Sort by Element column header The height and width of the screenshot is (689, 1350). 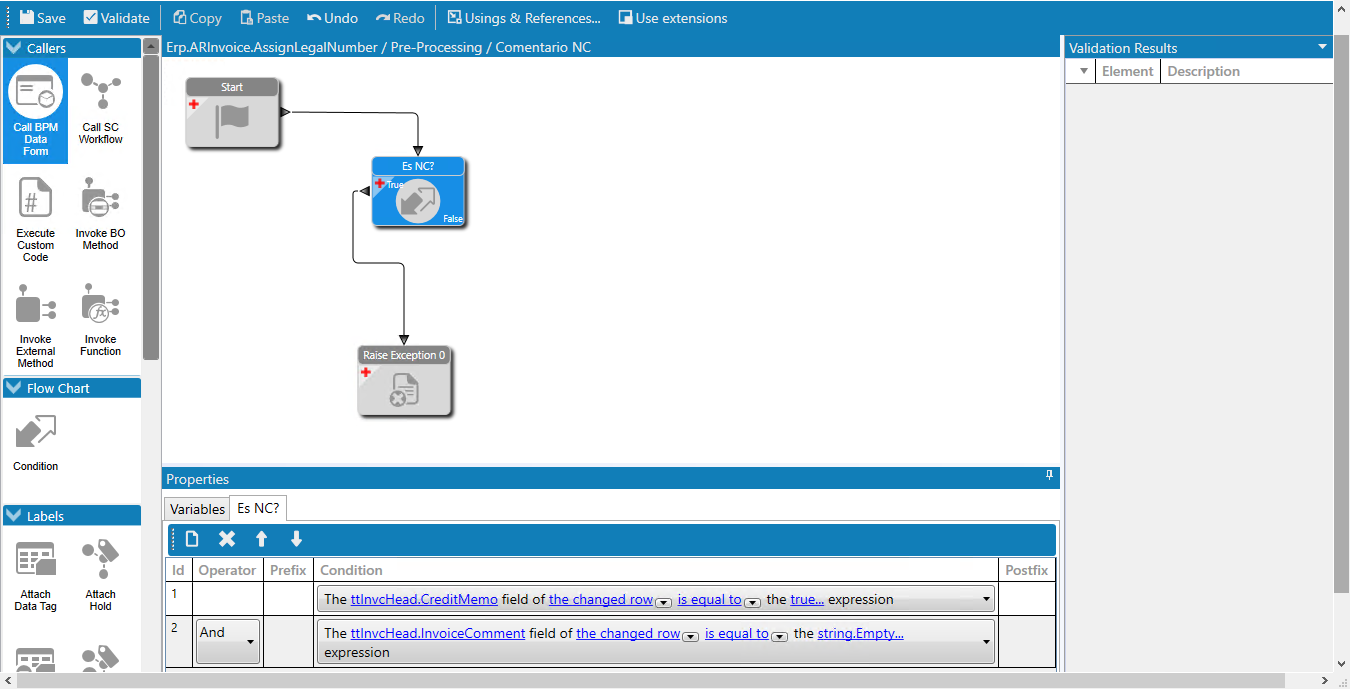click(1127, 71)
